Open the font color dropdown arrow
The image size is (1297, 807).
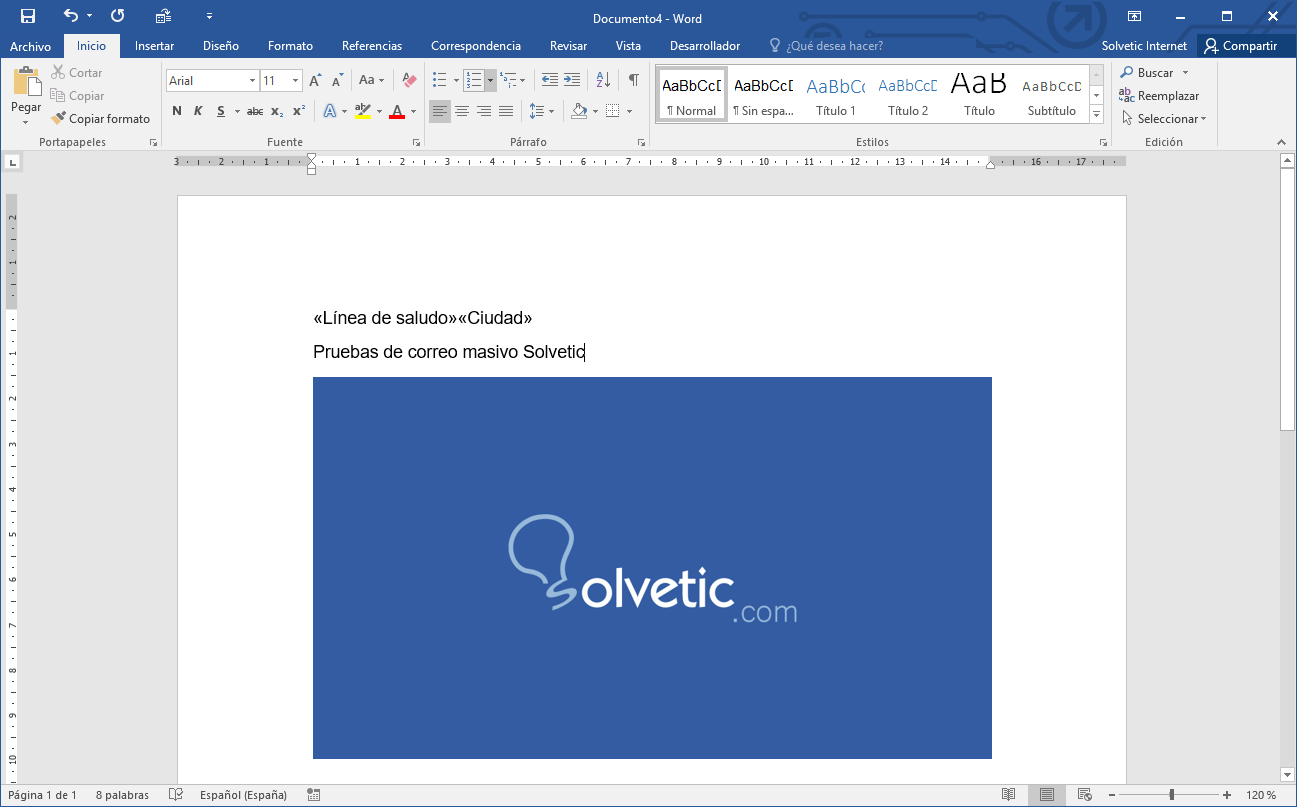(x=413, y=111)
